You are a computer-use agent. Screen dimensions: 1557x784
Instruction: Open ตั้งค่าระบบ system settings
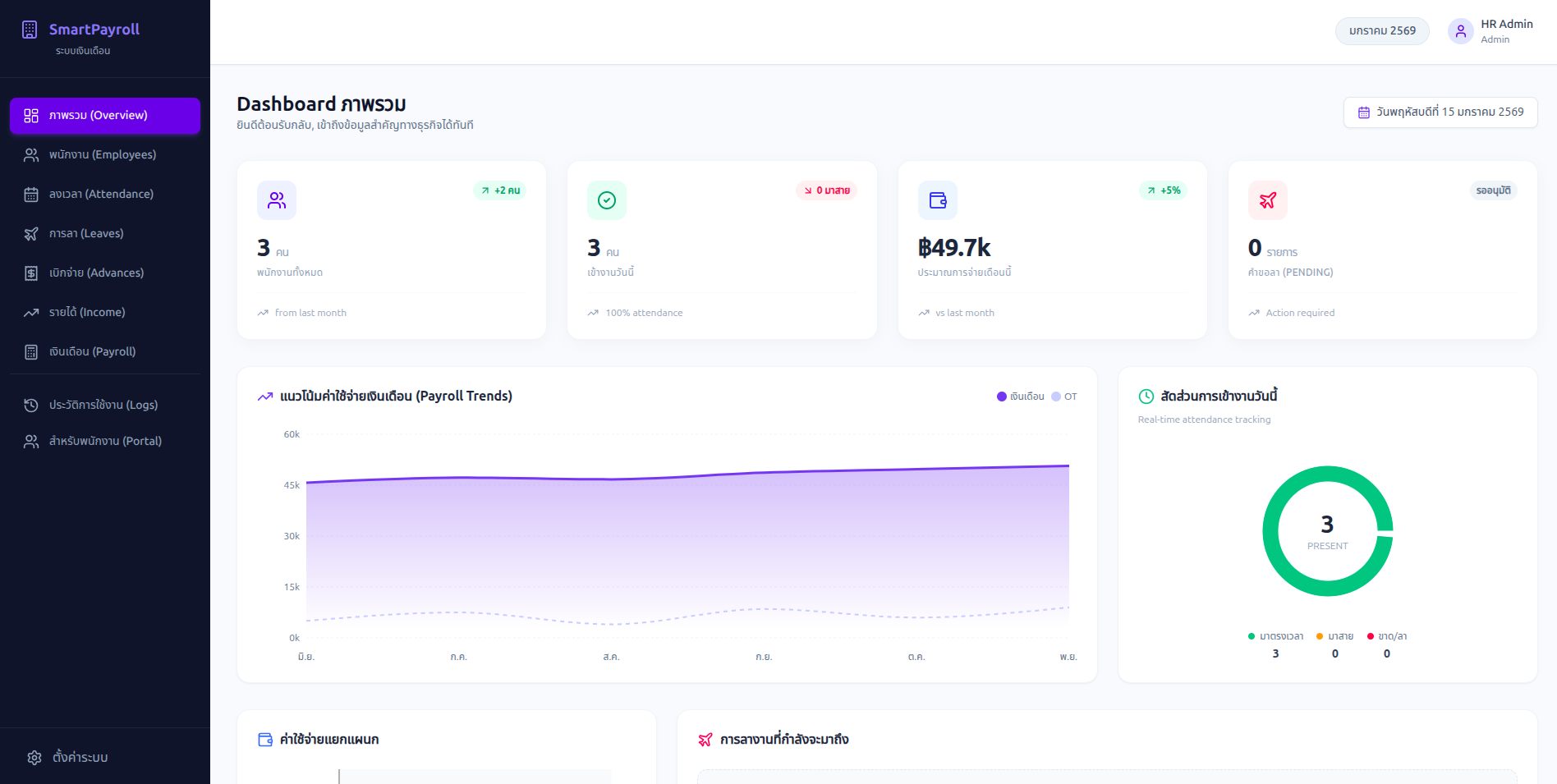[x=105, y=758]
